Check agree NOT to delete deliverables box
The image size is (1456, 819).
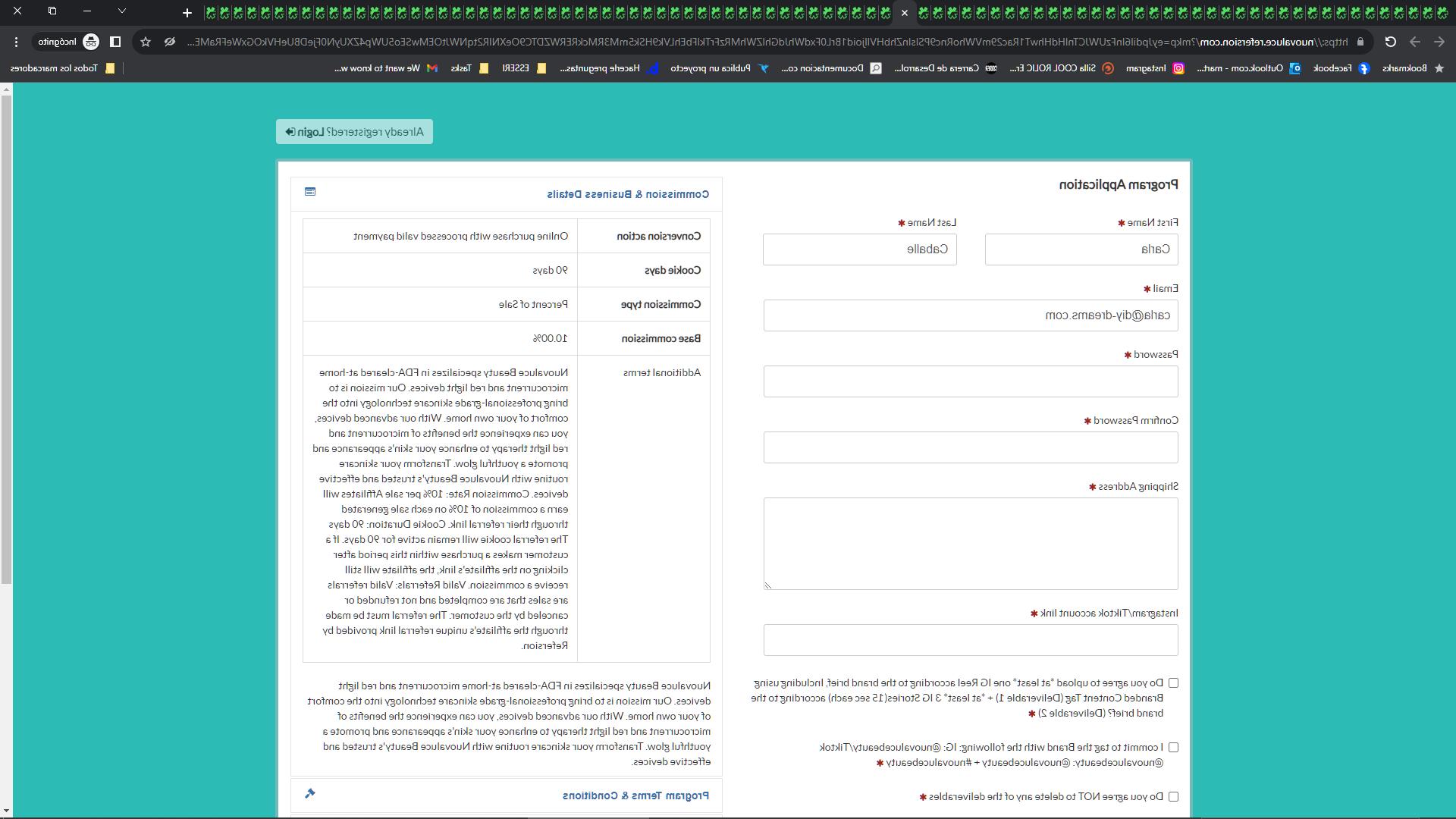pos(1173,797)
